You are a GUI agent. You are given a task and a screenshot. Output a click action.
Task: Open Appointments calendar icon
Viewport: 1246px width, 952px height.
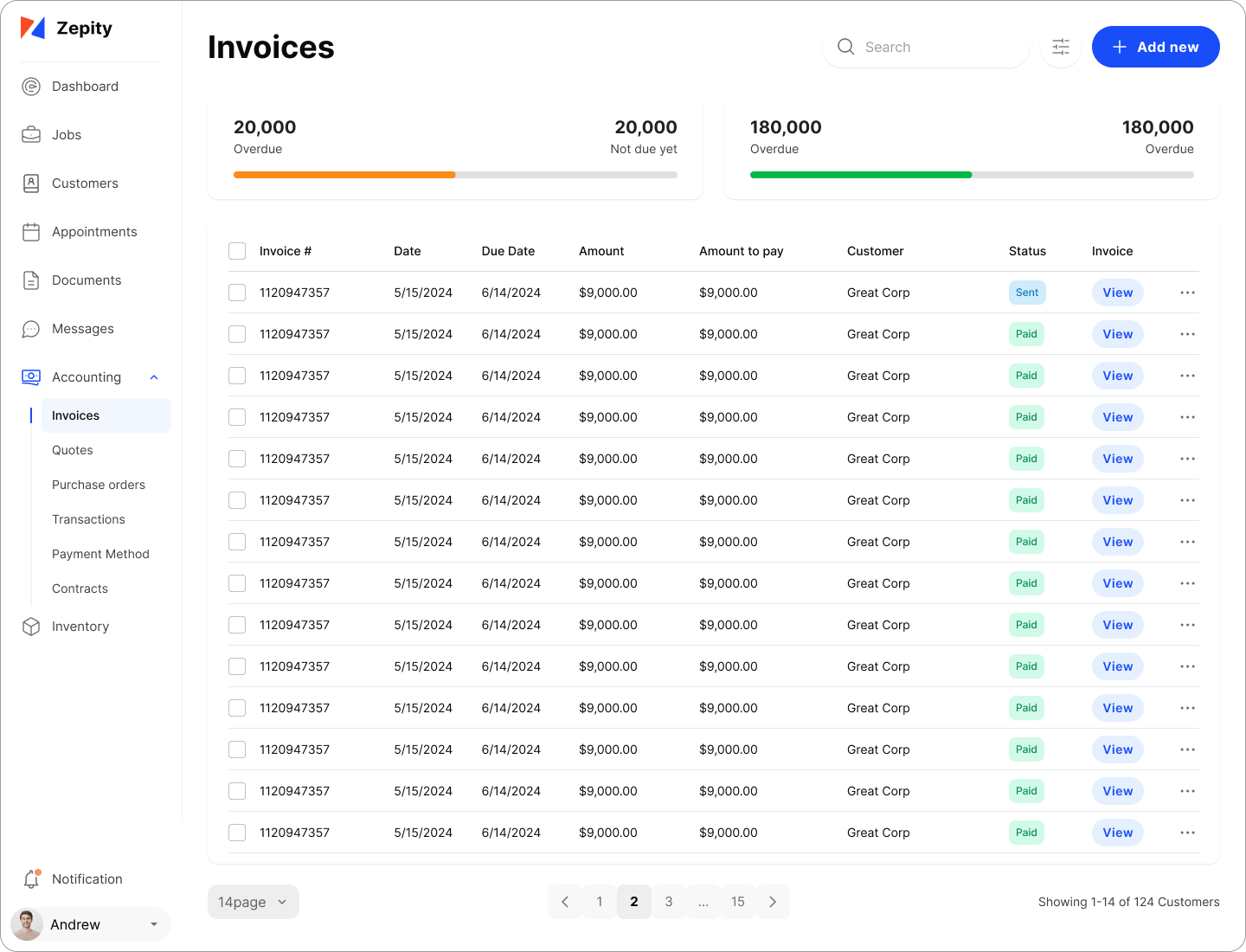click(31, 232)
